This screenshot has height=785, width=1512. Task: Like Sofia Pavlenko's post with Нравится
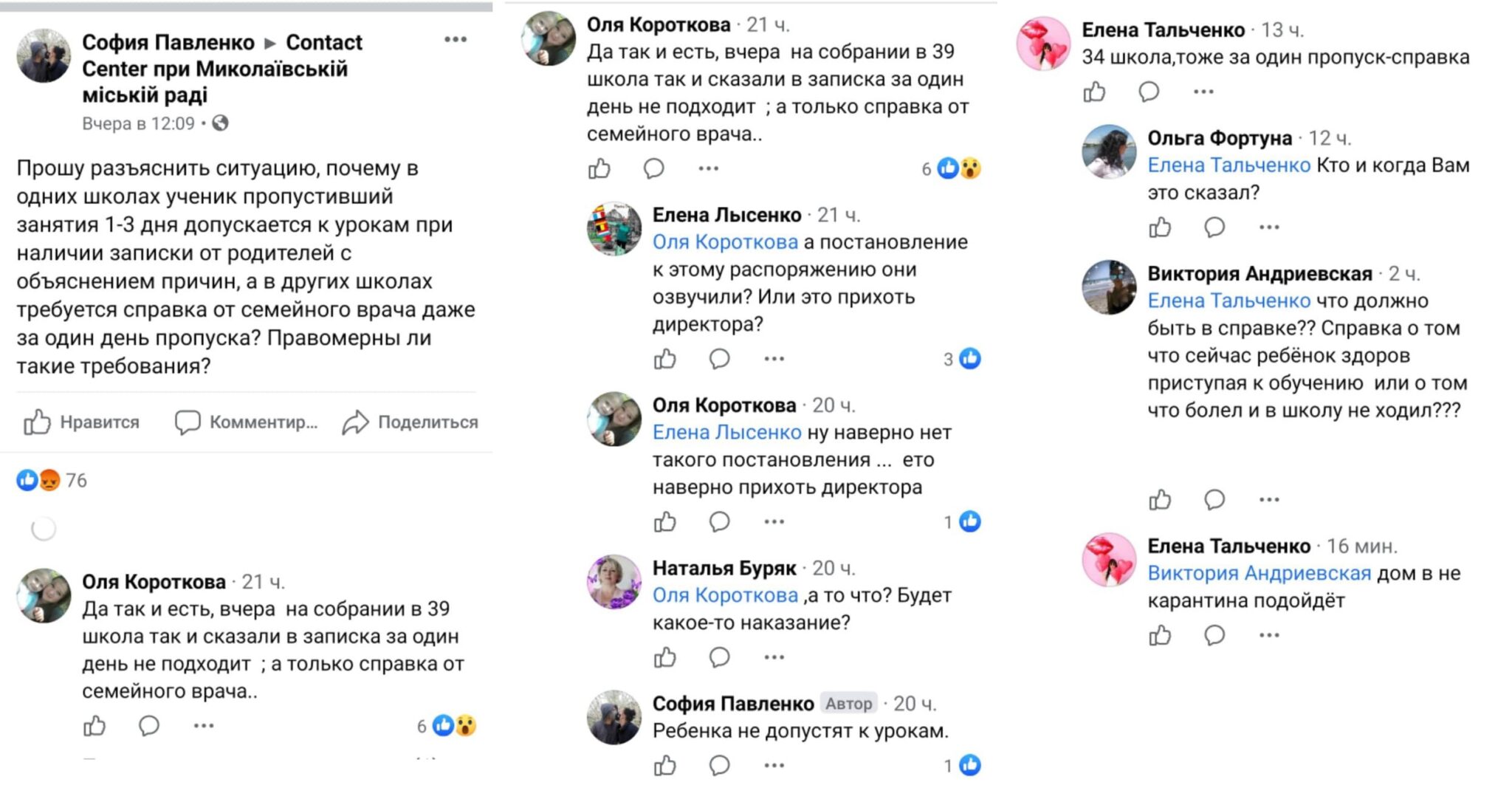[x=81, y=422]
